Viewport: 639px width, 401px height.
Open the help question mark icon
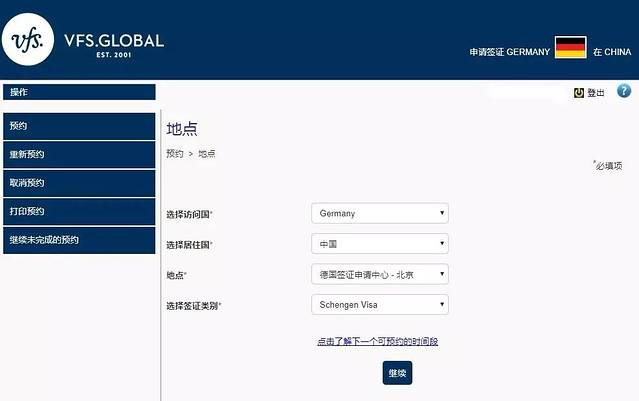624,91
